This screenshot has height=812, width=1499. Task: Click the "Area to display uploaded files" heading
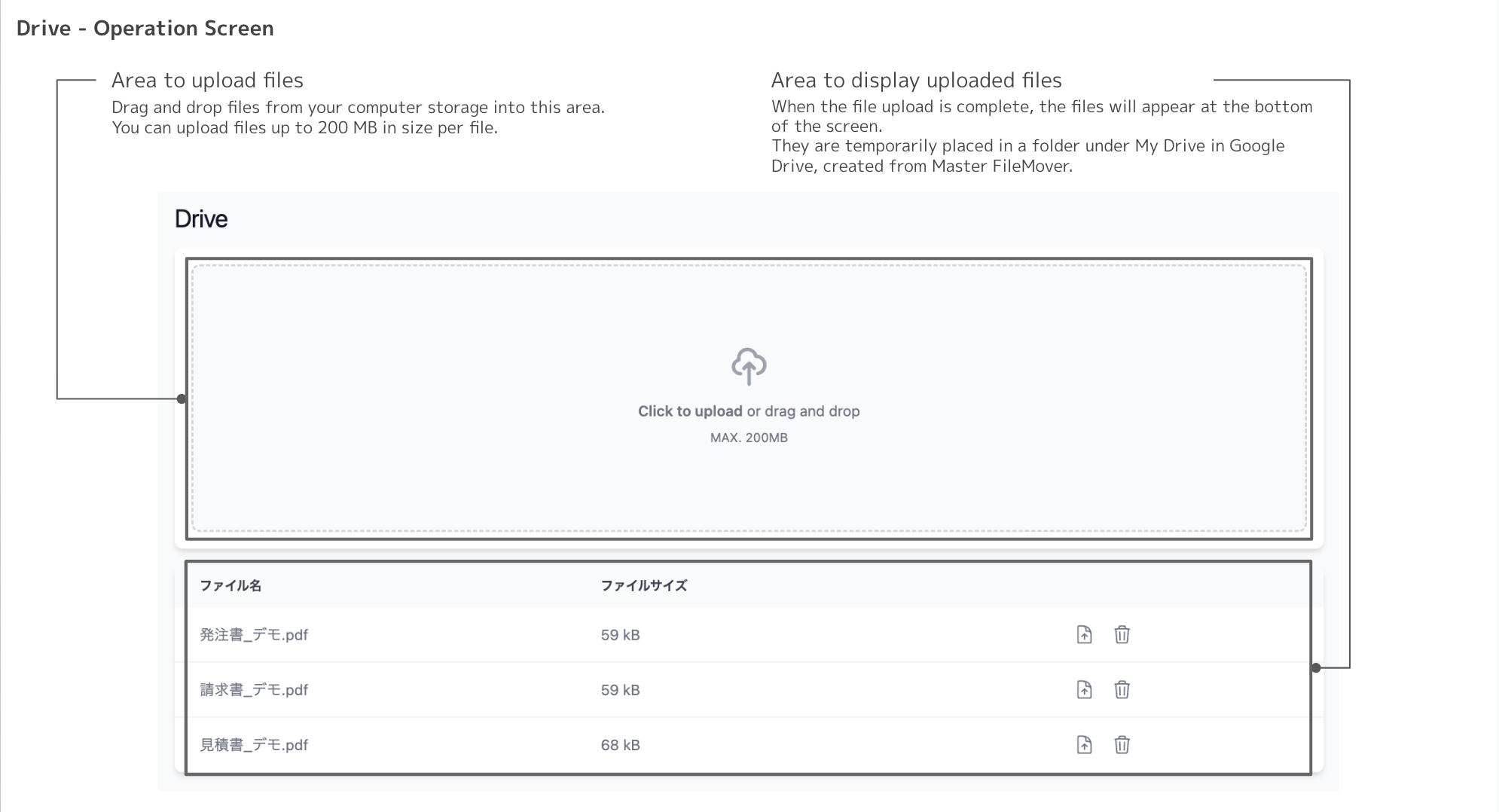pos(916,81)
